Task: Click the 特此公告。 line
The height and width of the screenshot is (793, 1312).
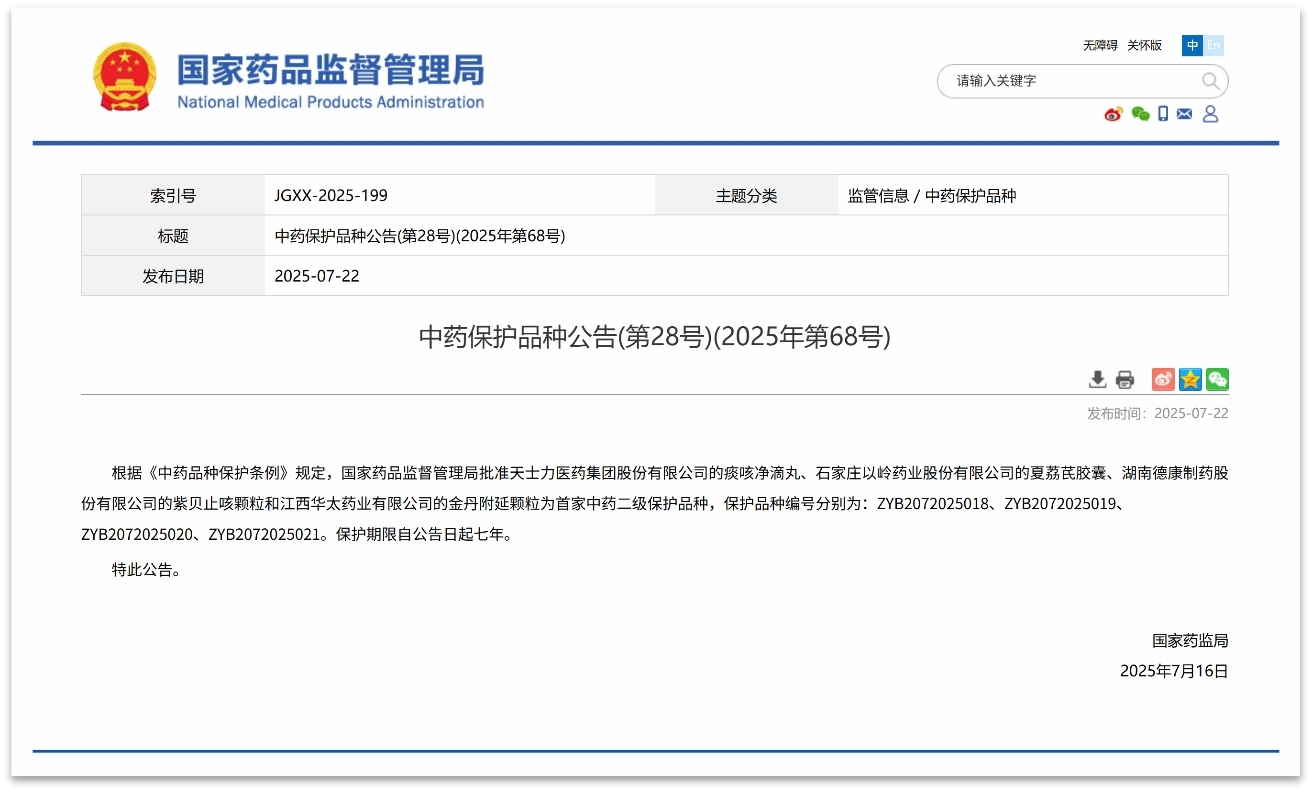Action: [147, 570]
